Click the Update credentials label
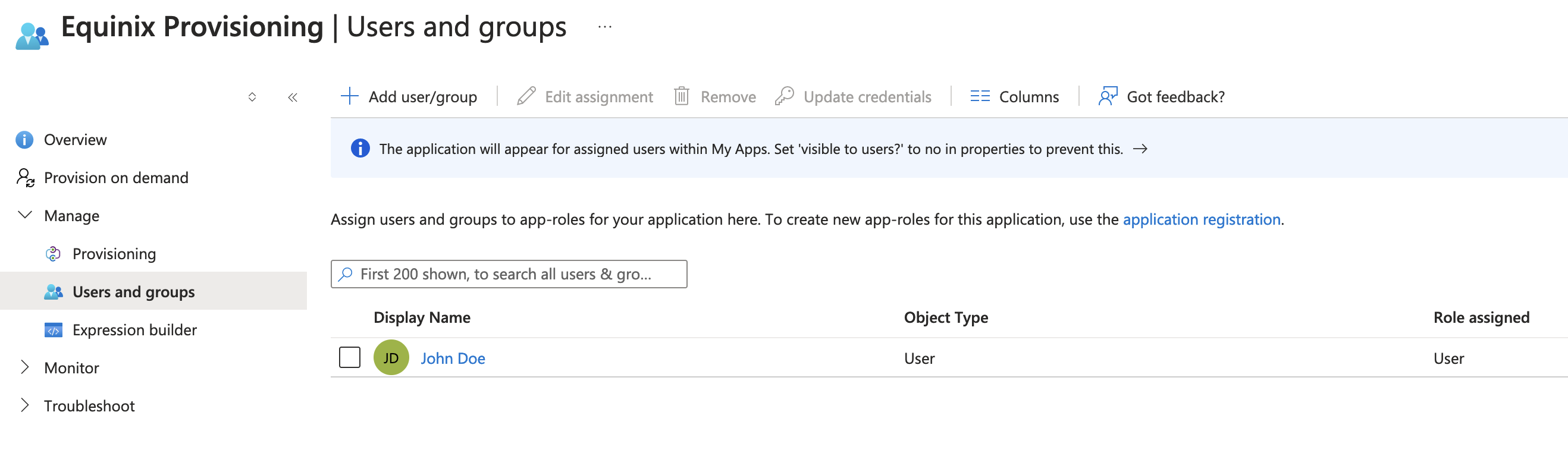This screenshot has width=1568, height=453. [867, 97]
